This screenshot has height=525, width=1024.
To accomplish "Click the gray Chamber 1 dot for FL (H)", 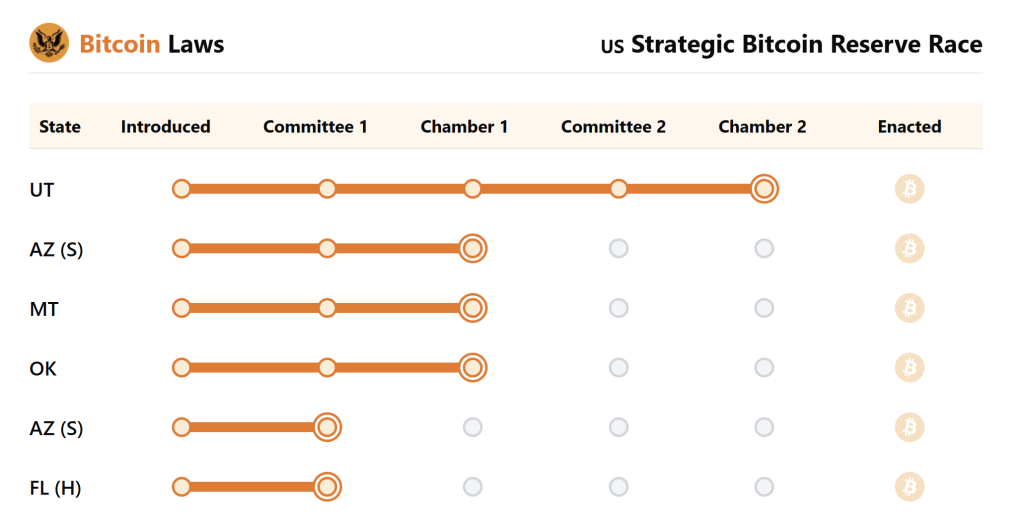I will pyautogui.click(x=473, y=487).
